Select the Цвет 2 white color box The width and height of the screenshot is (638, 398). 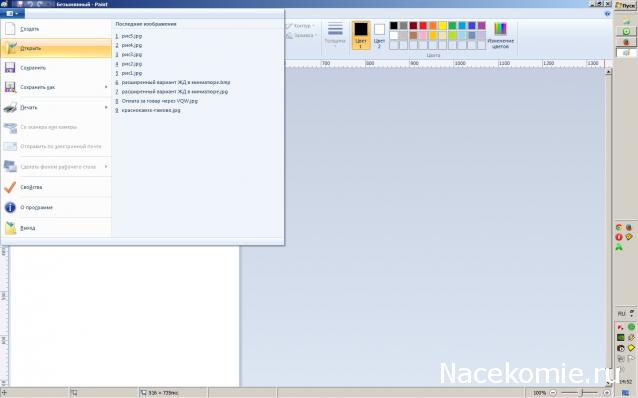(379, 29)
